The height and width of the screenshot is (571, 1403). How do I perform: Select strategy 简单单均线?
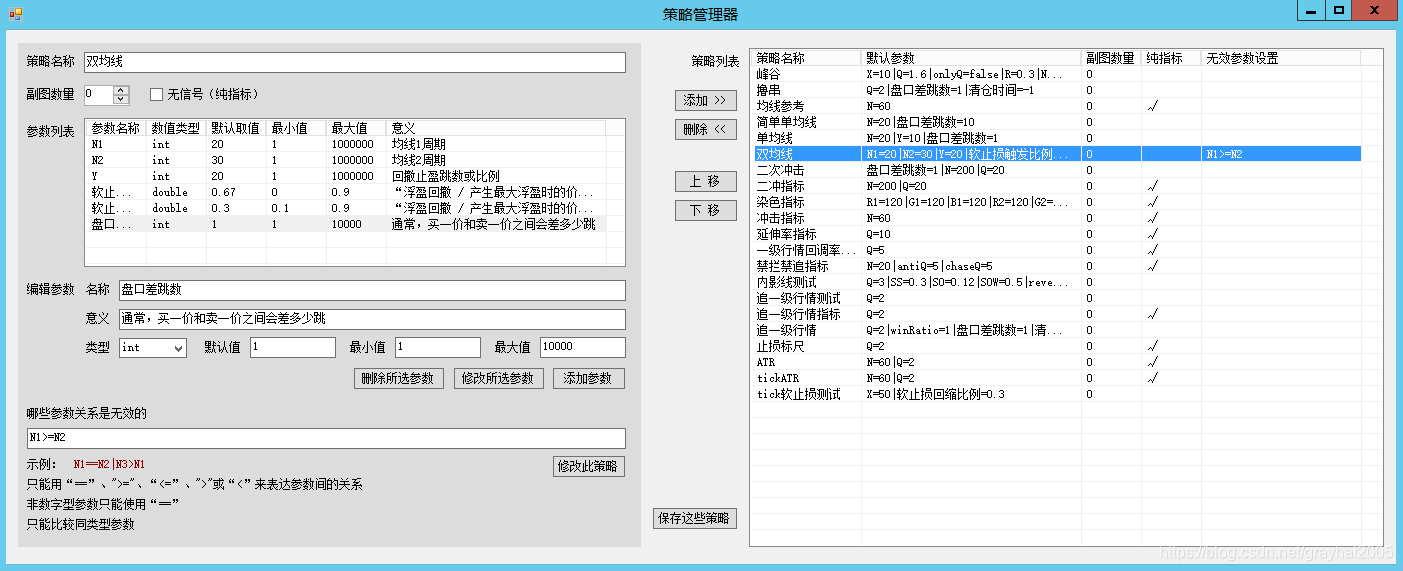pos(1057,122)
